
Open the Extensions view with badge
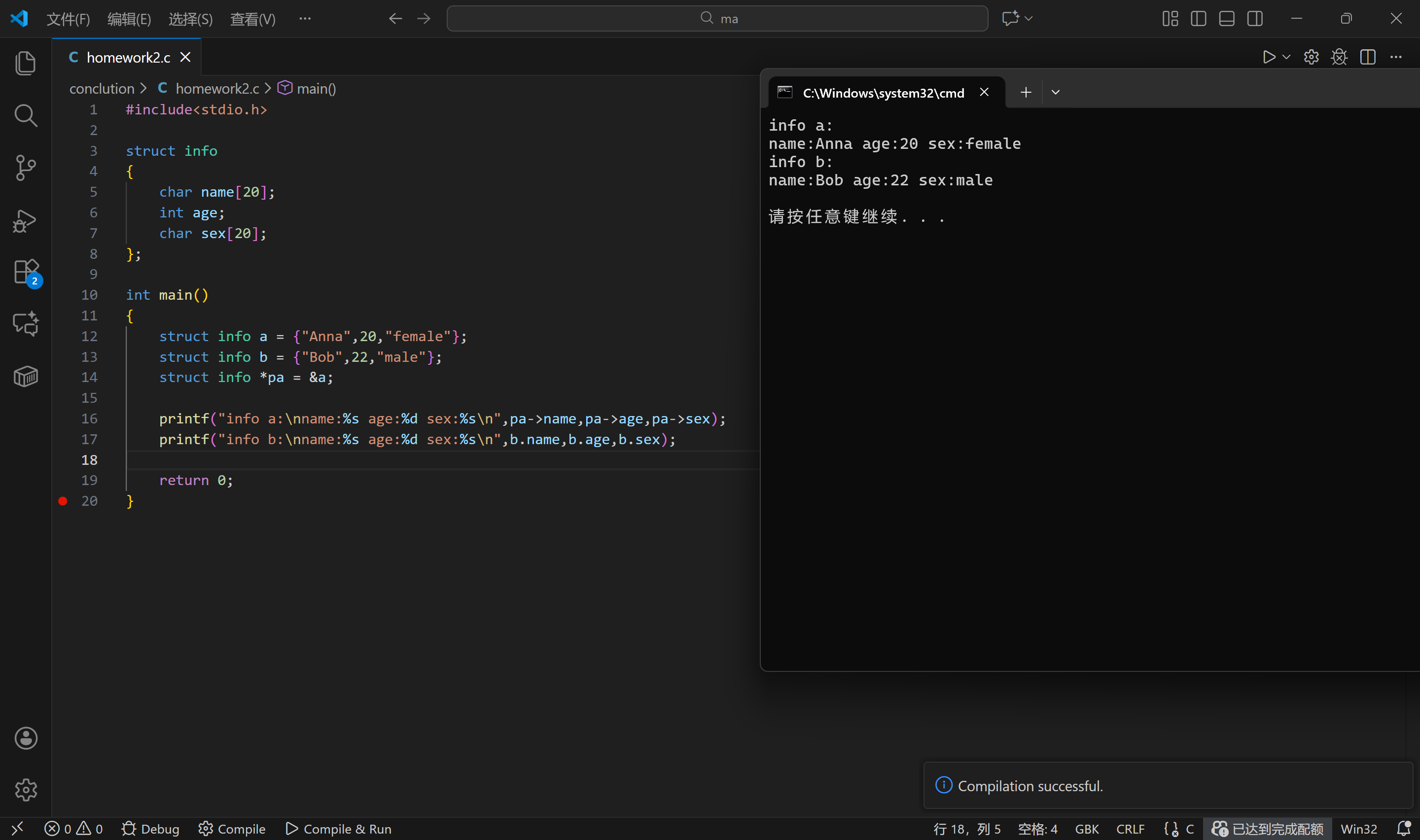pyautogui.click(x=26, y=272)
